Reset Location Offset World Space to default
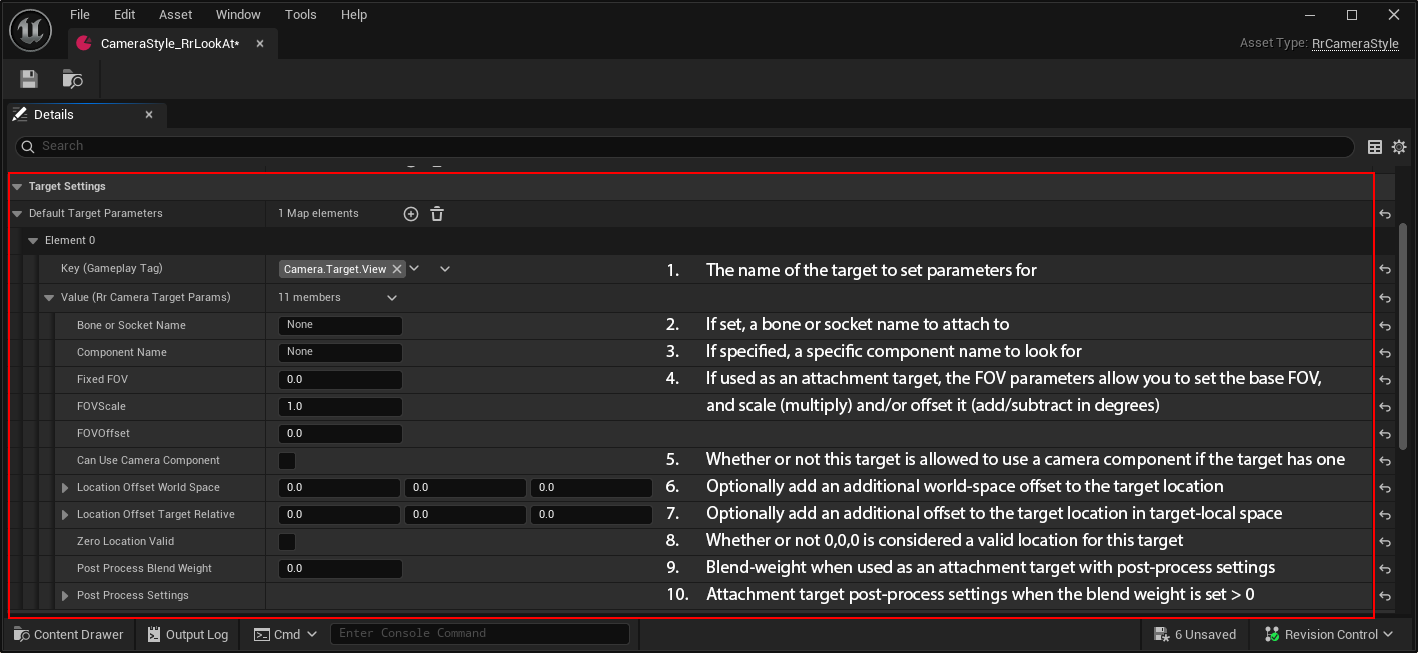 [1385, 488]
